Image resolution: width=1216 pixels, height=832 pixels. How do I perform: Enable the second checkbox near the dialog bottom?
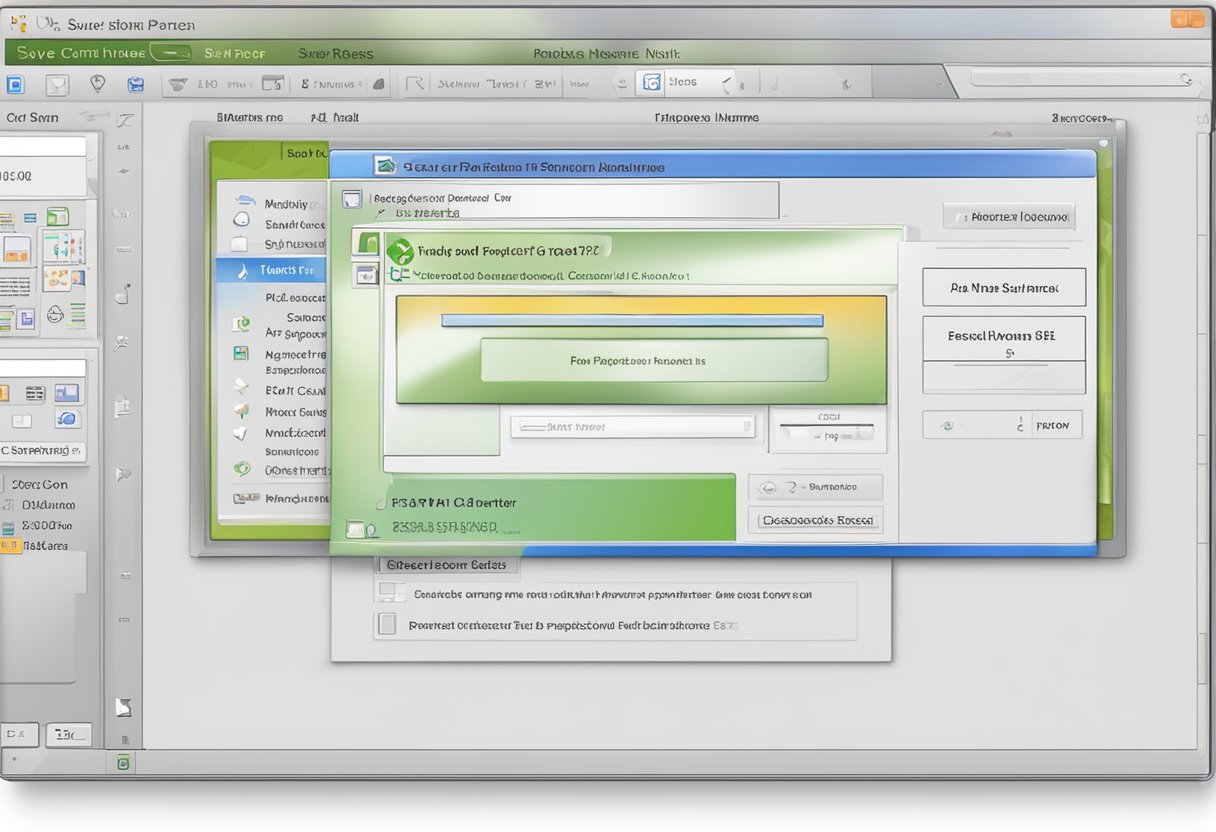(388, 622)
